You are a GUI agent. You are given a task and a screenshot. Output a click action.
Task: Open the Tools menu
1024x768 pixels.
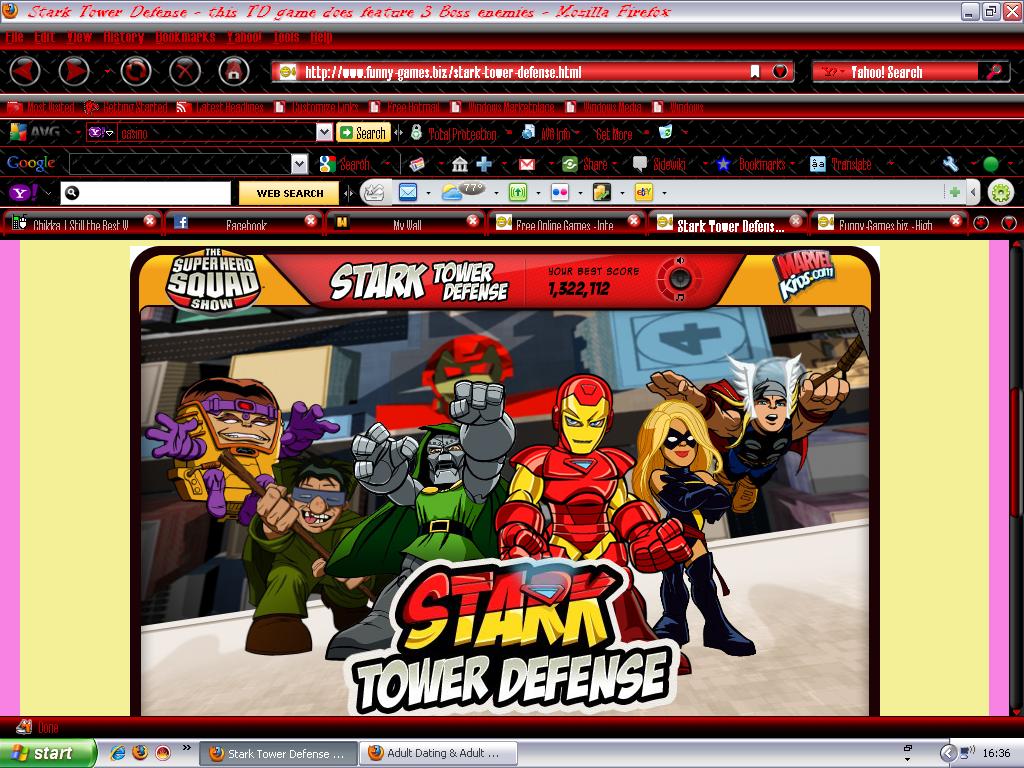click(x=287, y=37)
